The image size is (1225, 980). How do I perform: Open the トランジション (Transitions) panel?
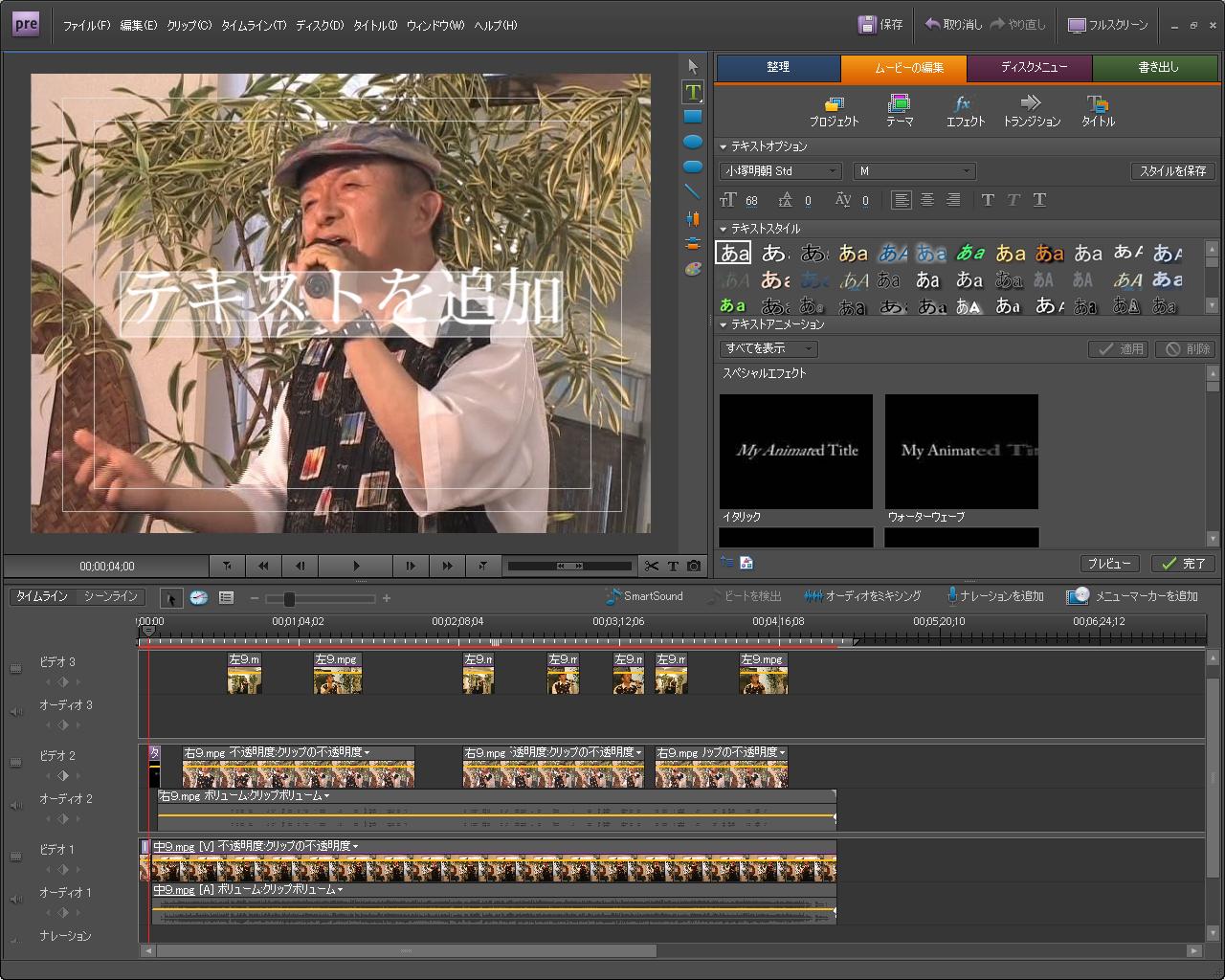pyautogui.click(x=1031, y=111)
